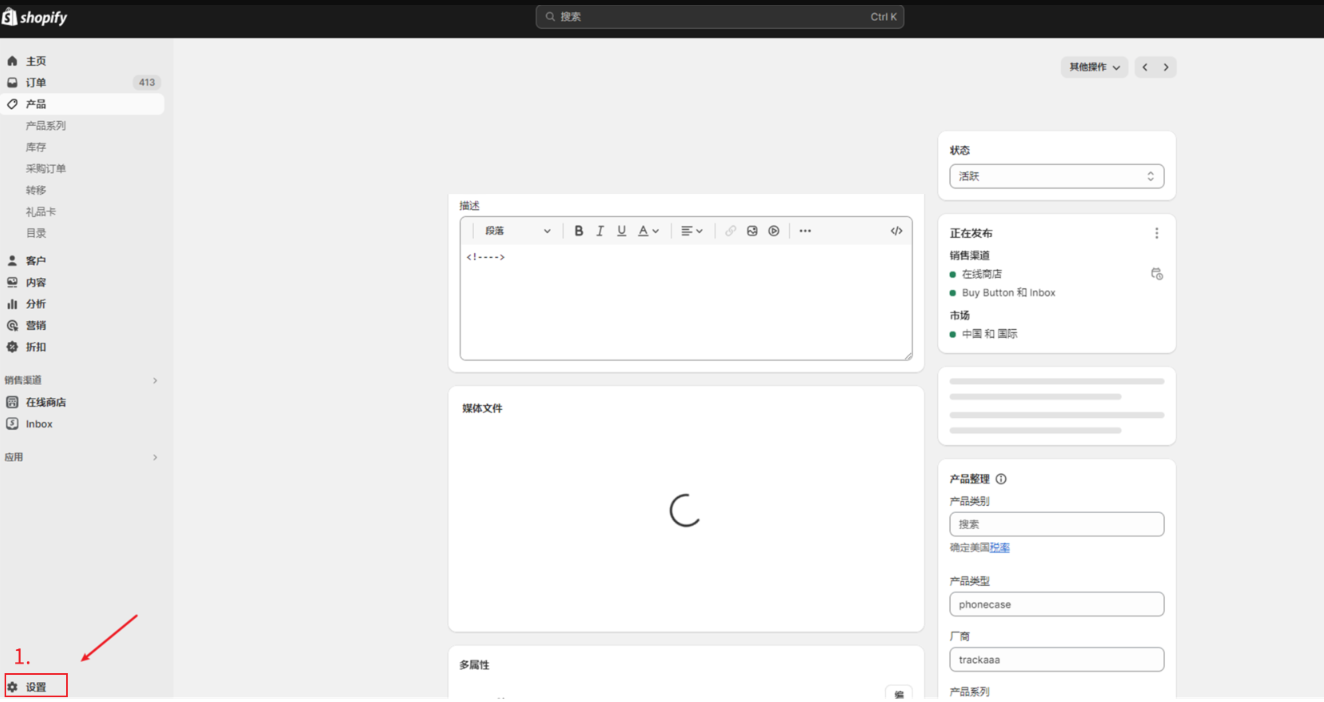Open 订单 in the sidebar
Image resolution: width=1324 pixels, height=702 pixels.
tap(36, 83)
